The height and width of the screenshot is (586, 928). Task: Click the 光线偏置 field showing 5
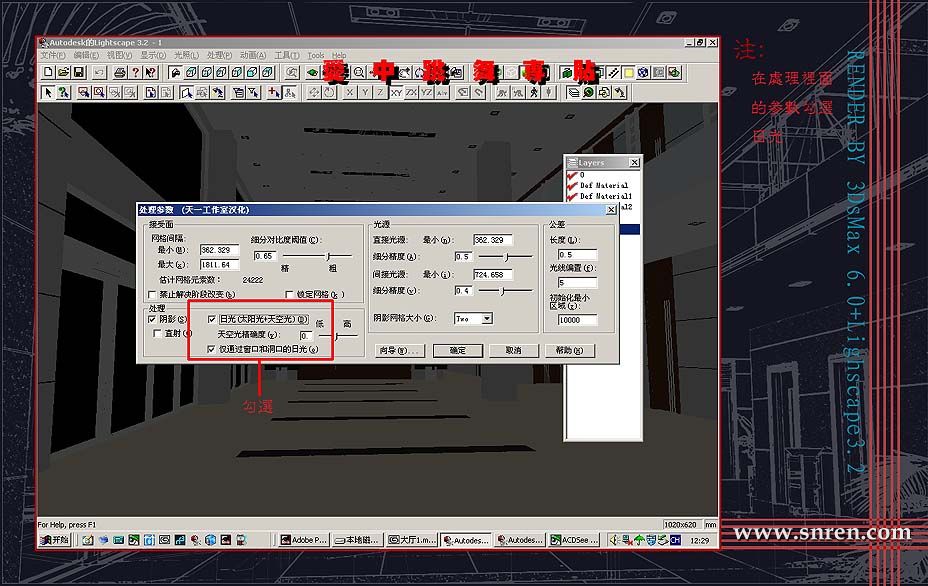point(578,282)
